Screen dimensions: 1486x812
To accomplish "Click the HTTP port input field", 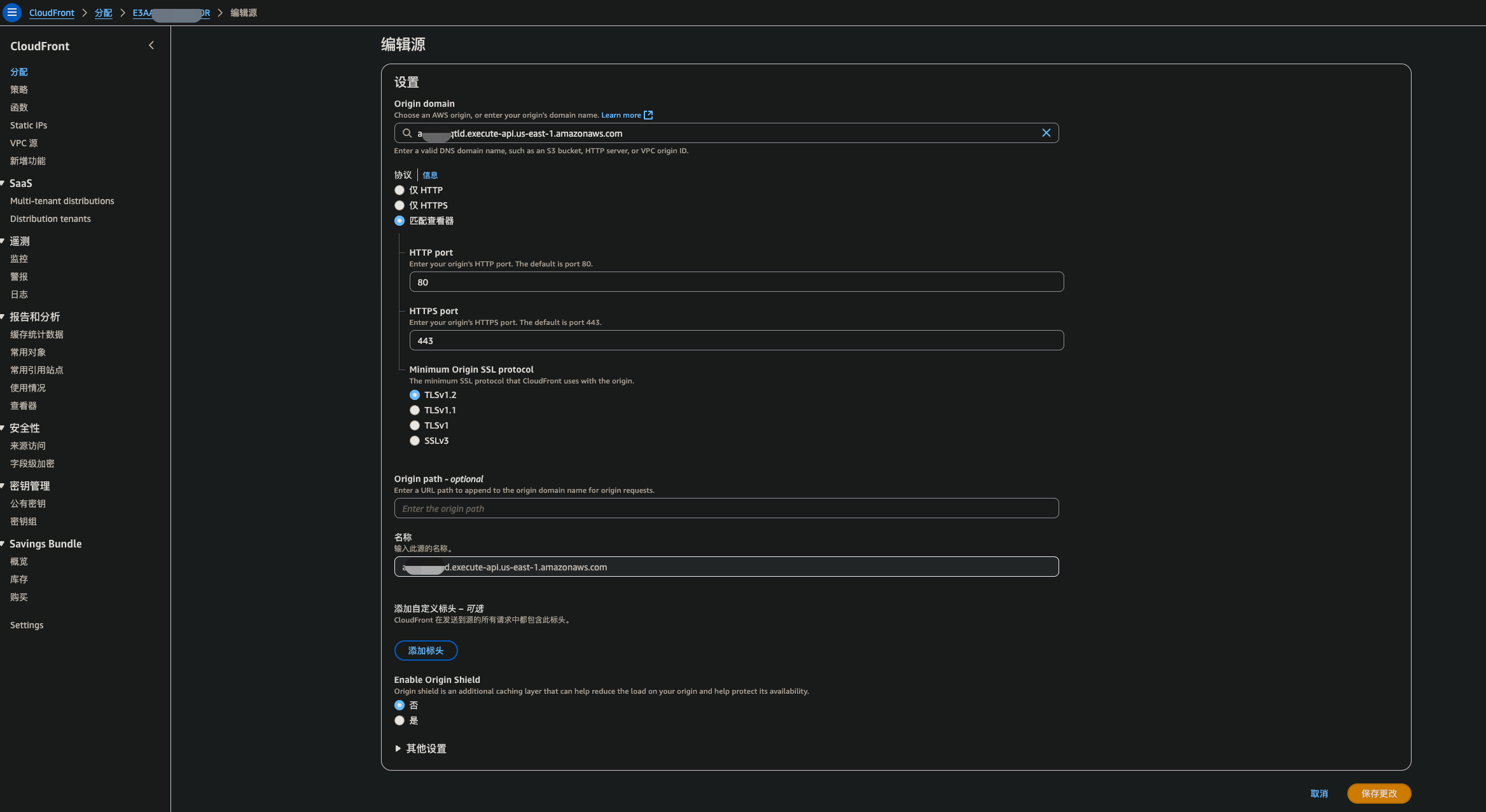I will click(x=737, y=282).
